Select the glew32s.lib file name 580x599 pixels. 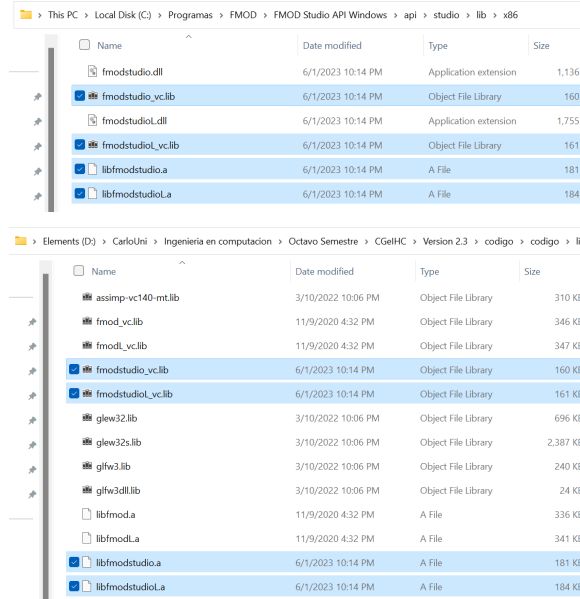118,442
